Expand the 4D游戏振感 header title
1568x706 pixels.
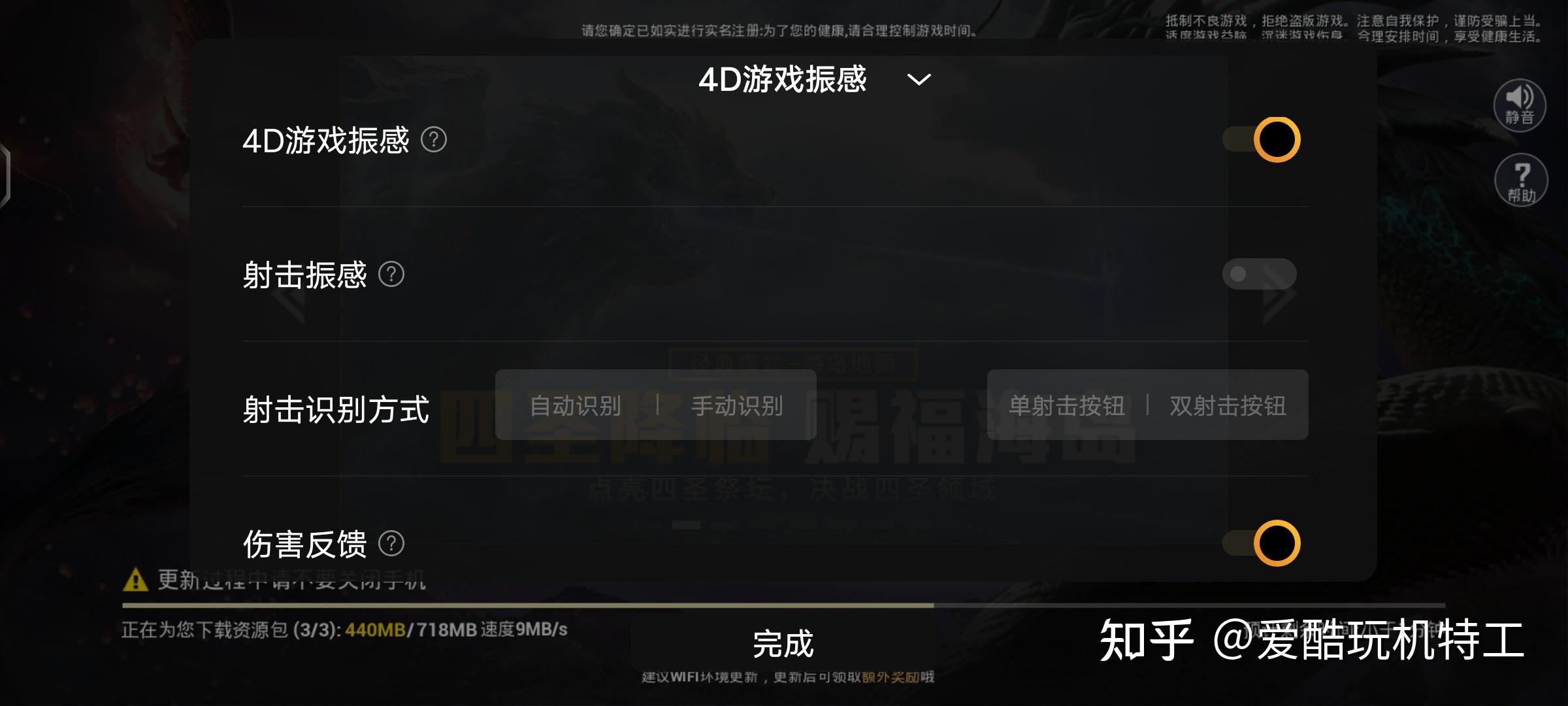click(x=783, y=79)
